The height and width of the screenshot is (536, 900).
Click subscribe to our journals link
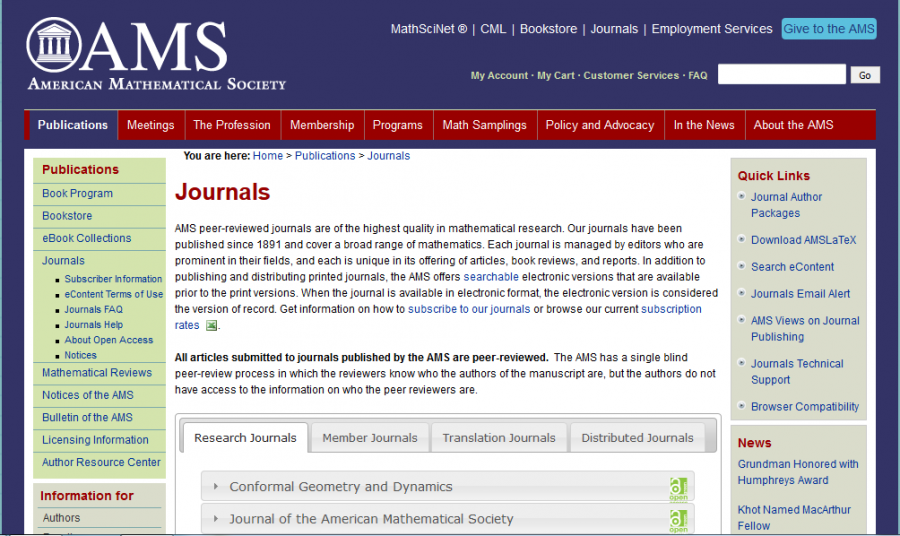(x=469, y=309)
